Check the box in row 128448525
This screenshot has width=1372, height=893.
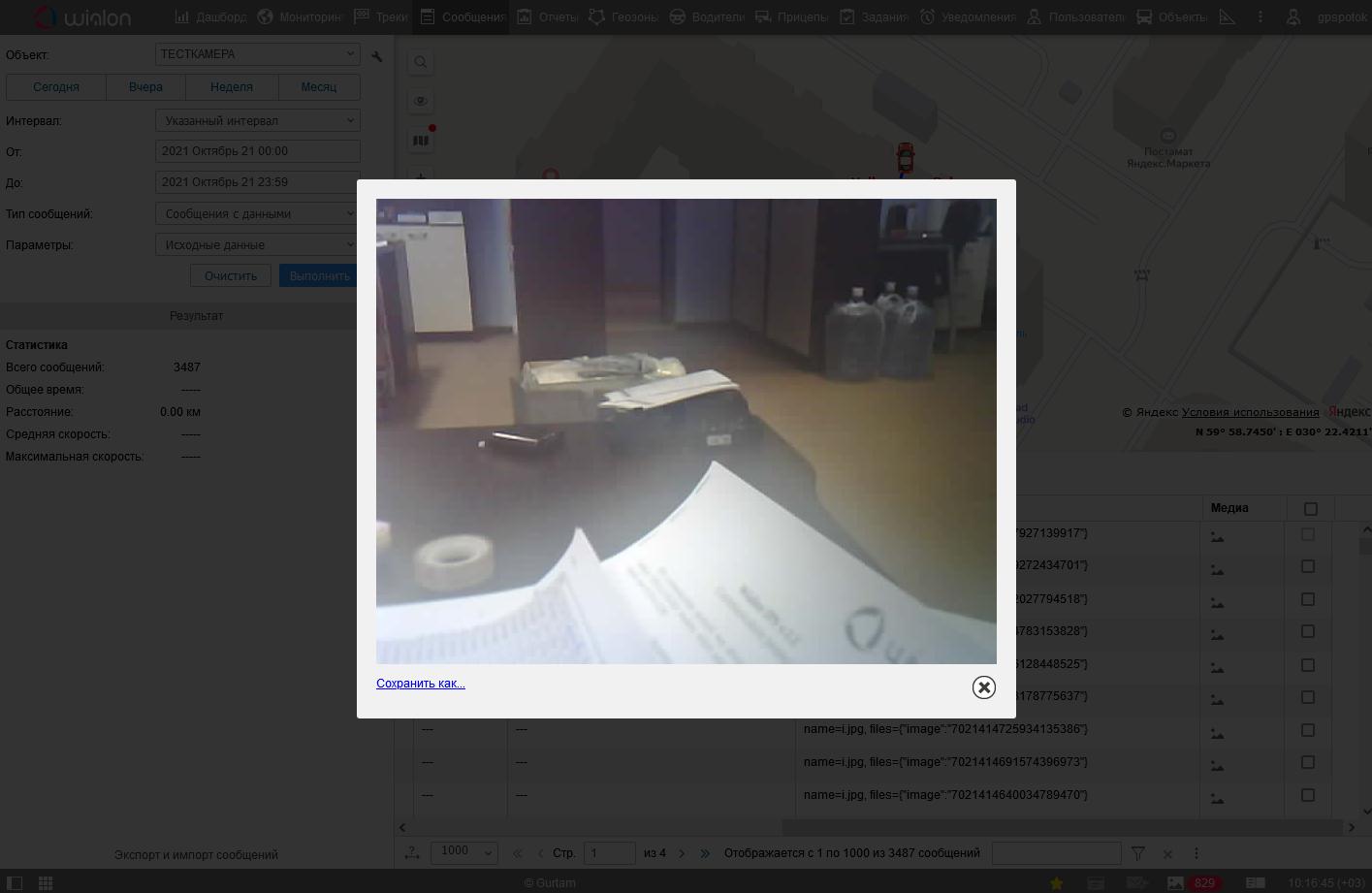(x=1308, y=665)
